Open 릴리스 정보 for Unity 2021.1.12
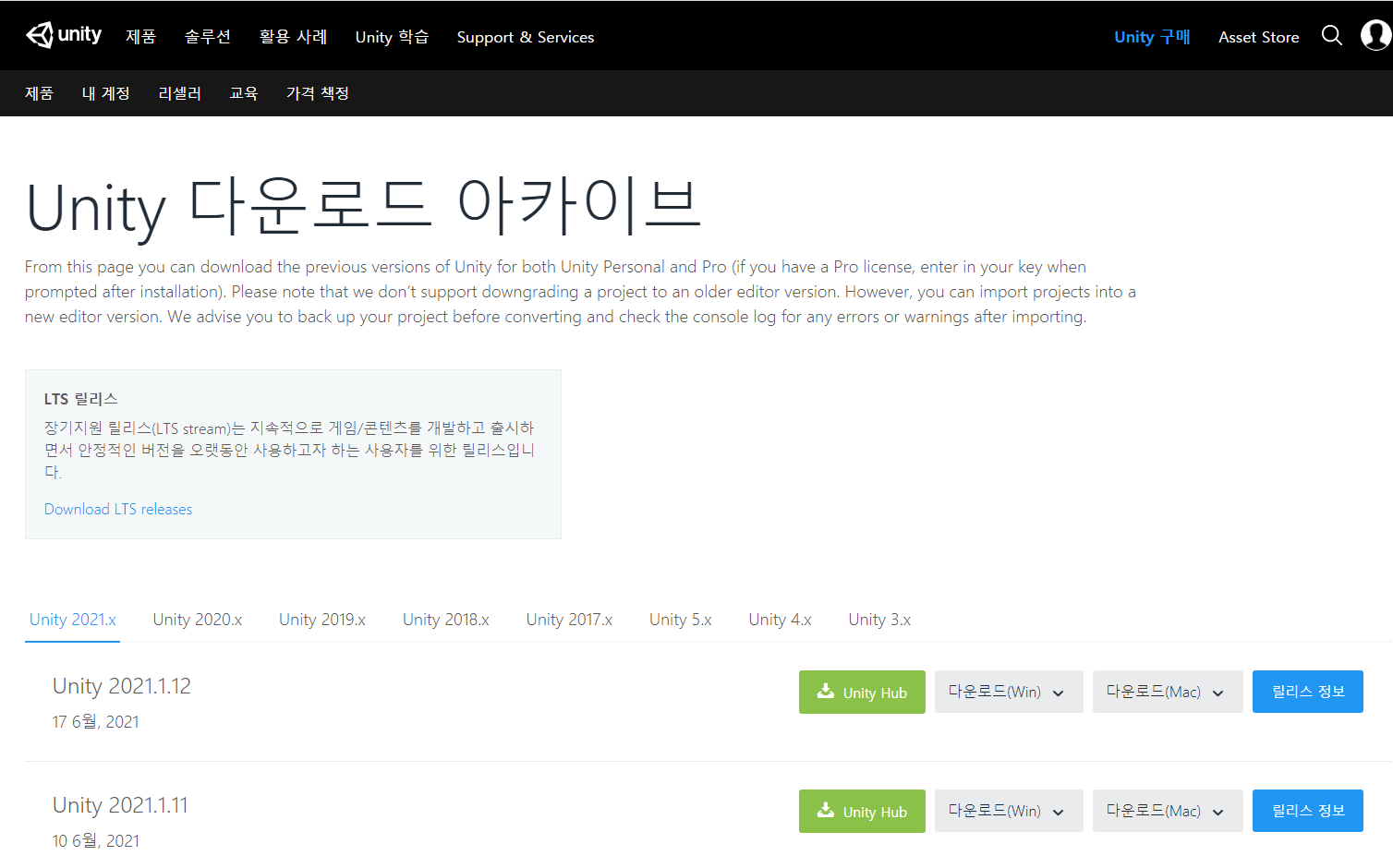This screenshot has width=1393, height=868. (1308, 692)
